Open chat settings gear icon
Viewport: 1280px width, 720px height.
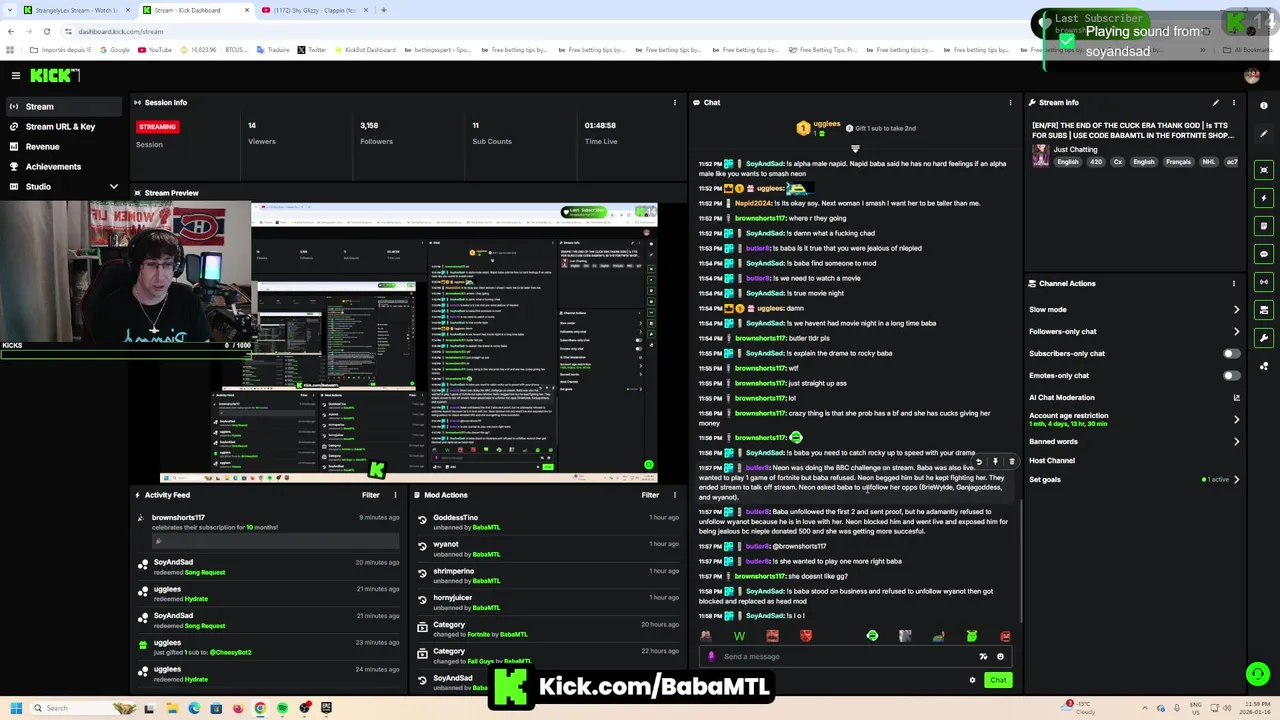click(x=972, y=680)
